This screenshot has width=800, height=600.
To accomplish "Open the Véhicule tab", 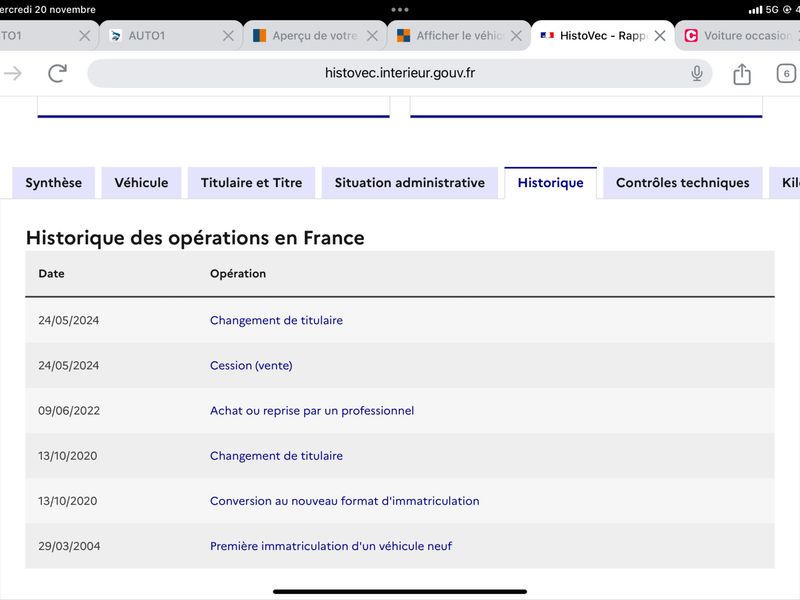I will (141, 183).
